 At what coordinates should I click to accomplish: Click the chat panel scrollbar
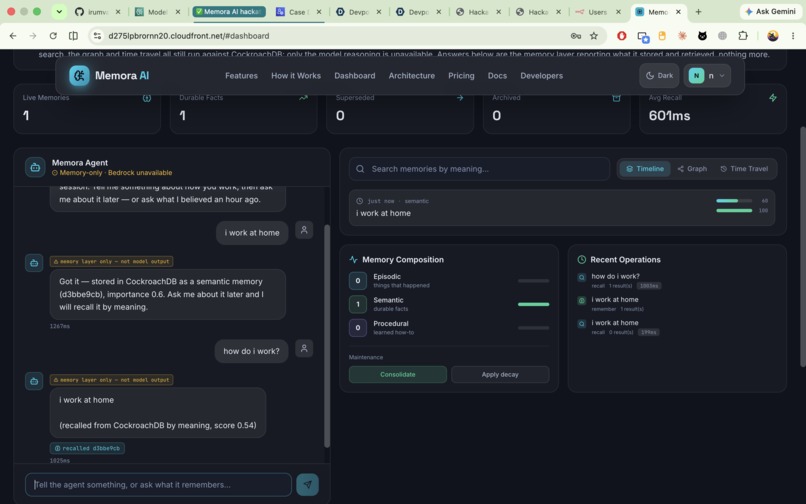click(327, 335)
